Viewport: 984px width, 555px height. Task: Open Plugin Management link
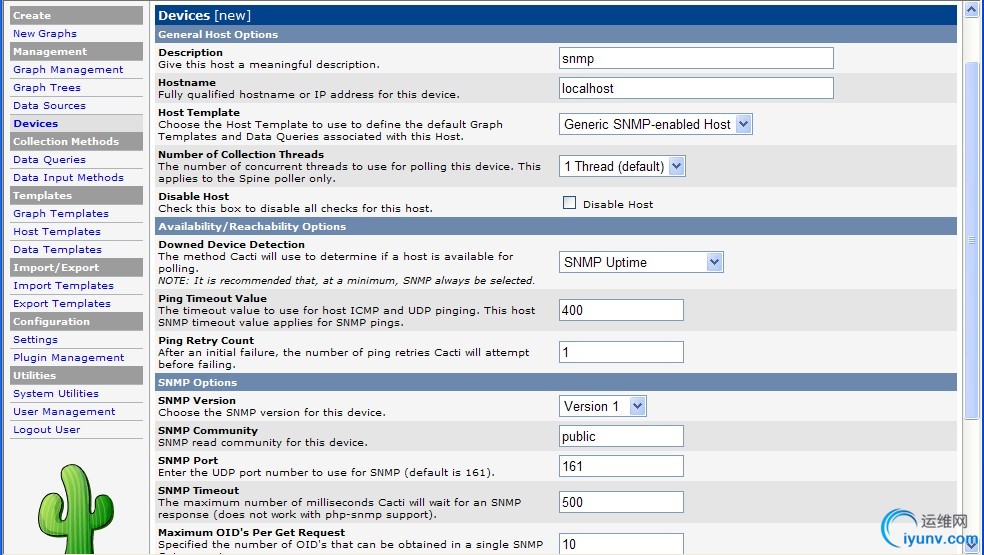[x=69, y=357]
